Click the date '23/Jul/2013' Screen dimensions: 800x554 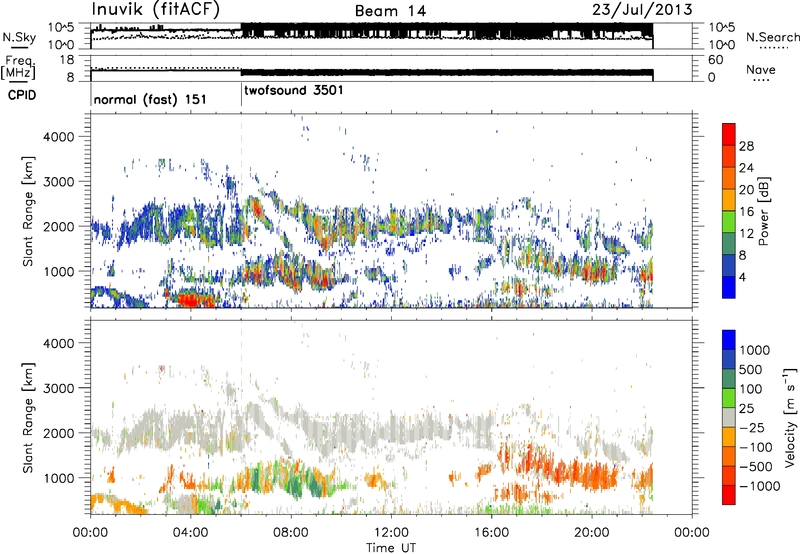642,10
